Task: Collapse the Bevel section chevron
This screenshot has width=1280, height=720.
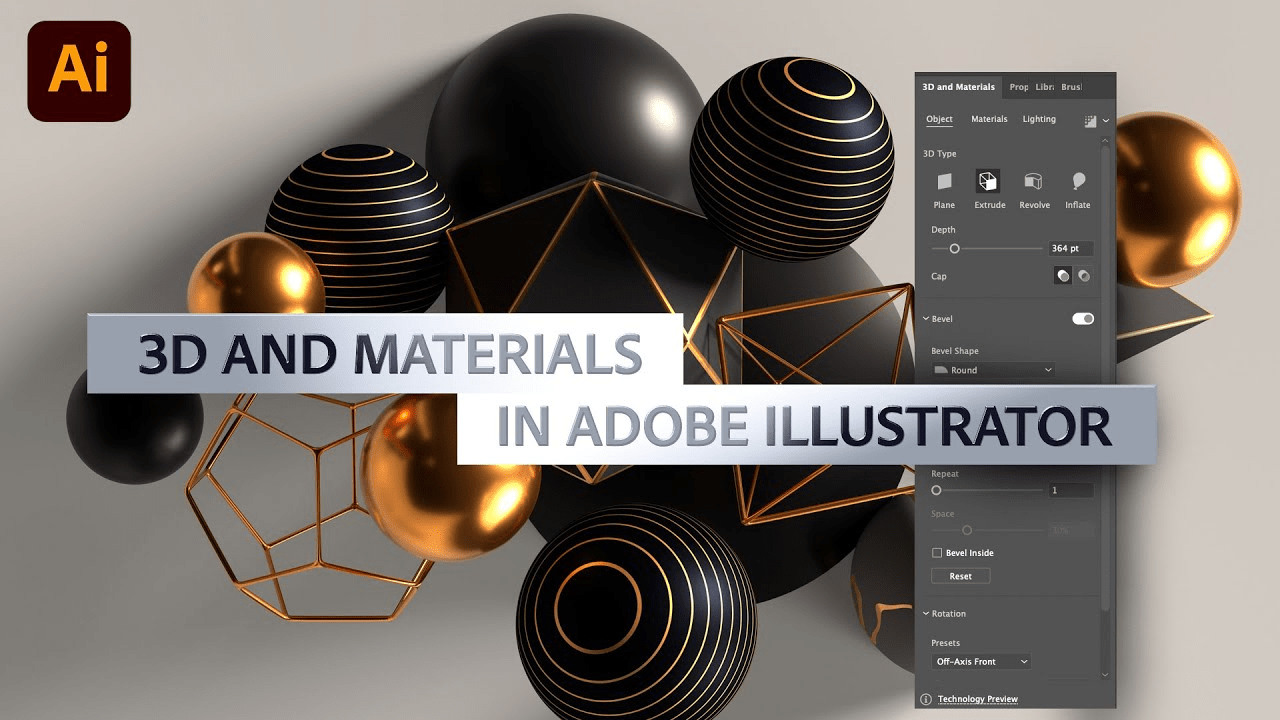Action: (926, 319)
